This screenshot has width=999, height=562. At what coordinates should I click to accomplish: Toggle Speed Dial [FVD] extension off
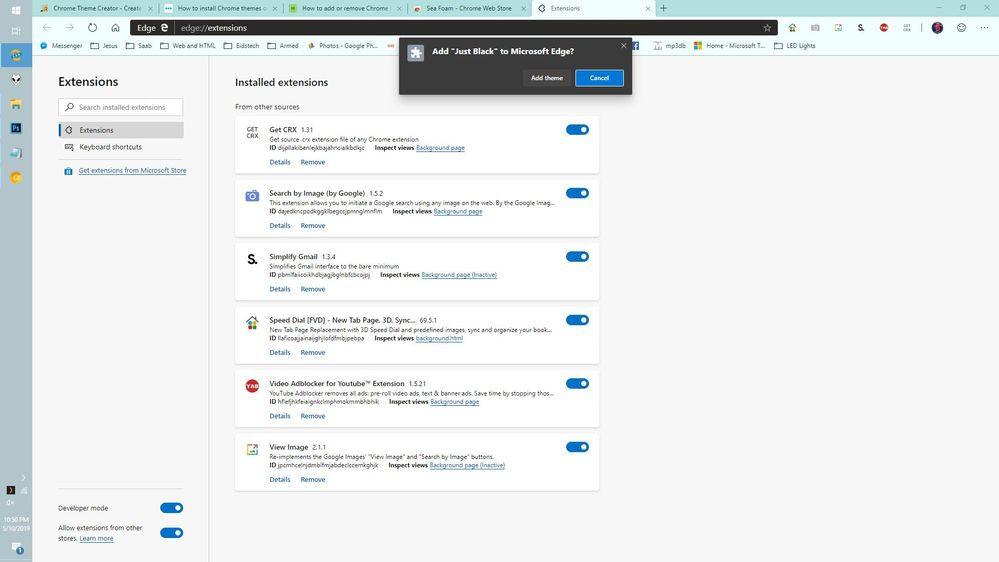(577, 320)
